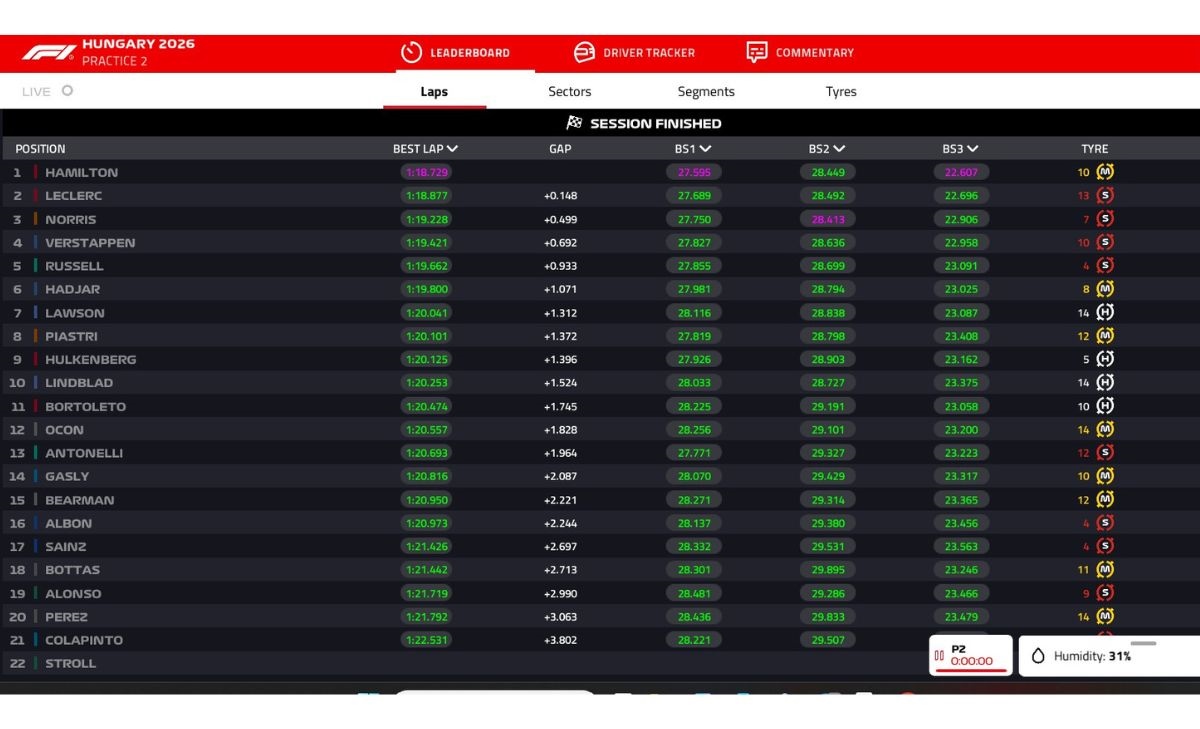This screenshot has width=1200, height=729.
Task: Open the Tyres tab
Action: [x=841, y=91]
